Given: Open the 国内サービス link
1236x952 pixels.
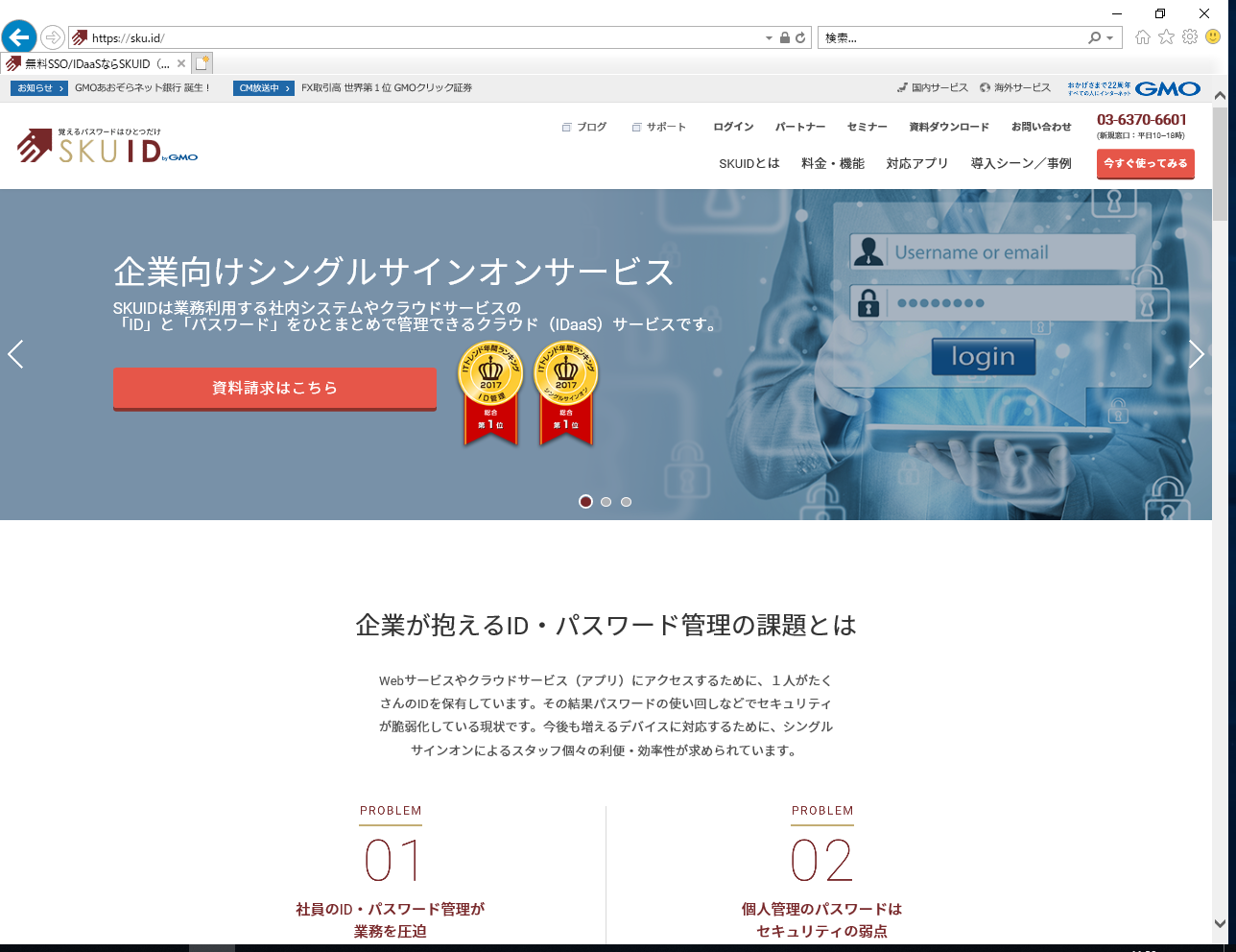Looking at the screenshot, I should (933, 88).
